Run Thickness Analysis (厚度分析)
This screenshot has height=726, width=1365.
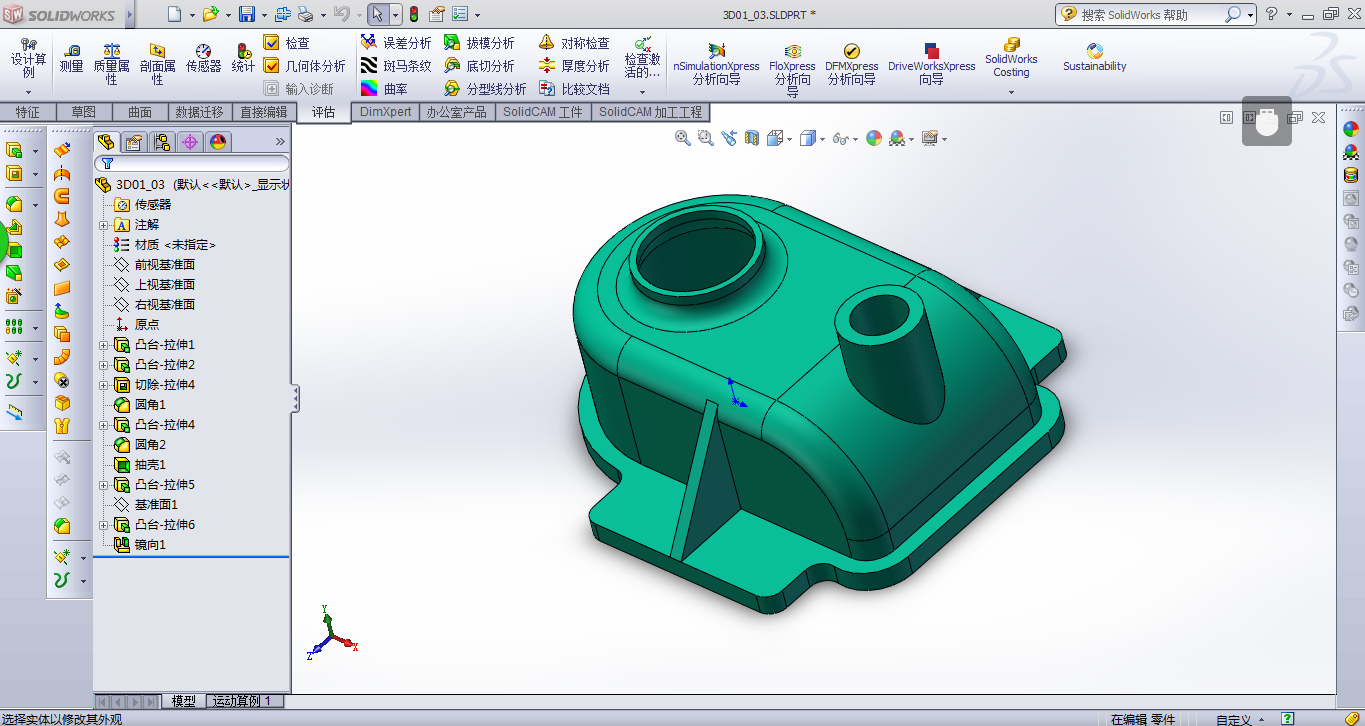pos(574,66)
